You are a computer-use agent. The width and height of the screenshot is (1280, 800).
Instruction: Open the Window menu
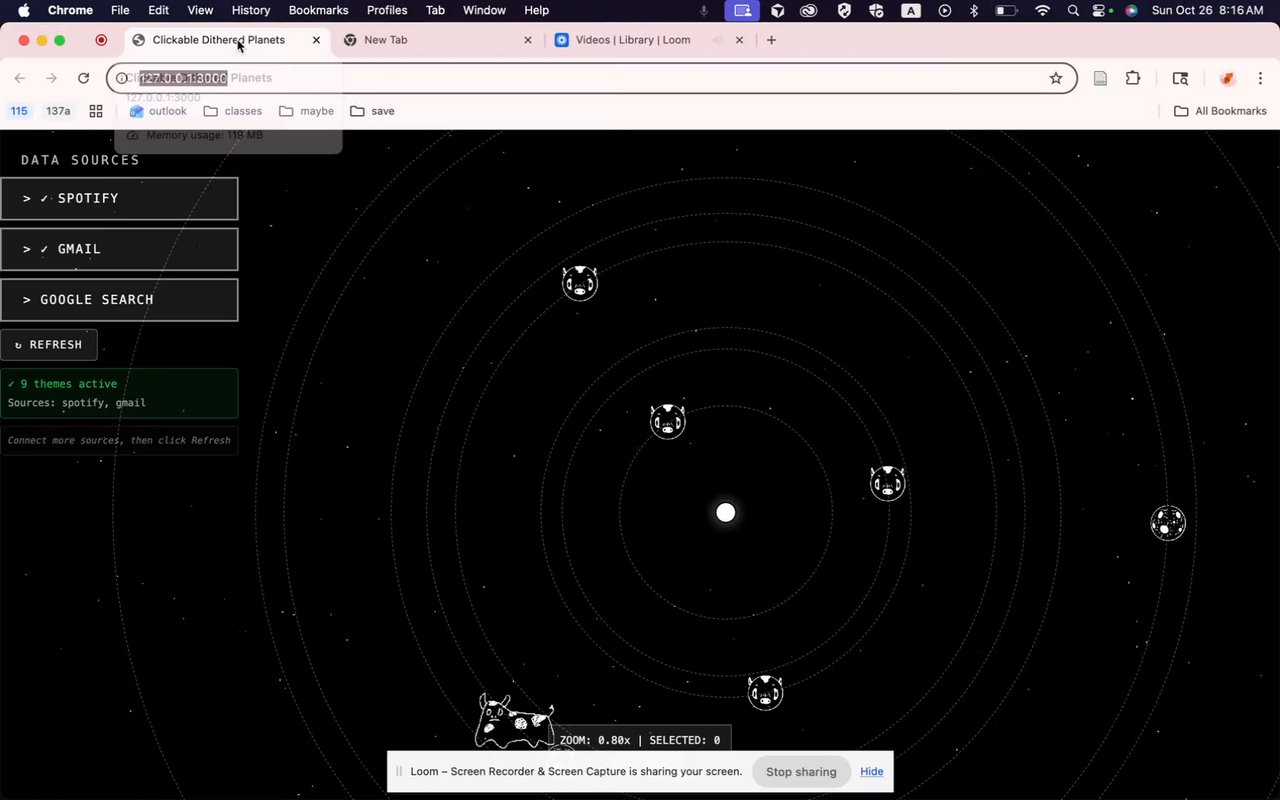(x=484, y=10)
